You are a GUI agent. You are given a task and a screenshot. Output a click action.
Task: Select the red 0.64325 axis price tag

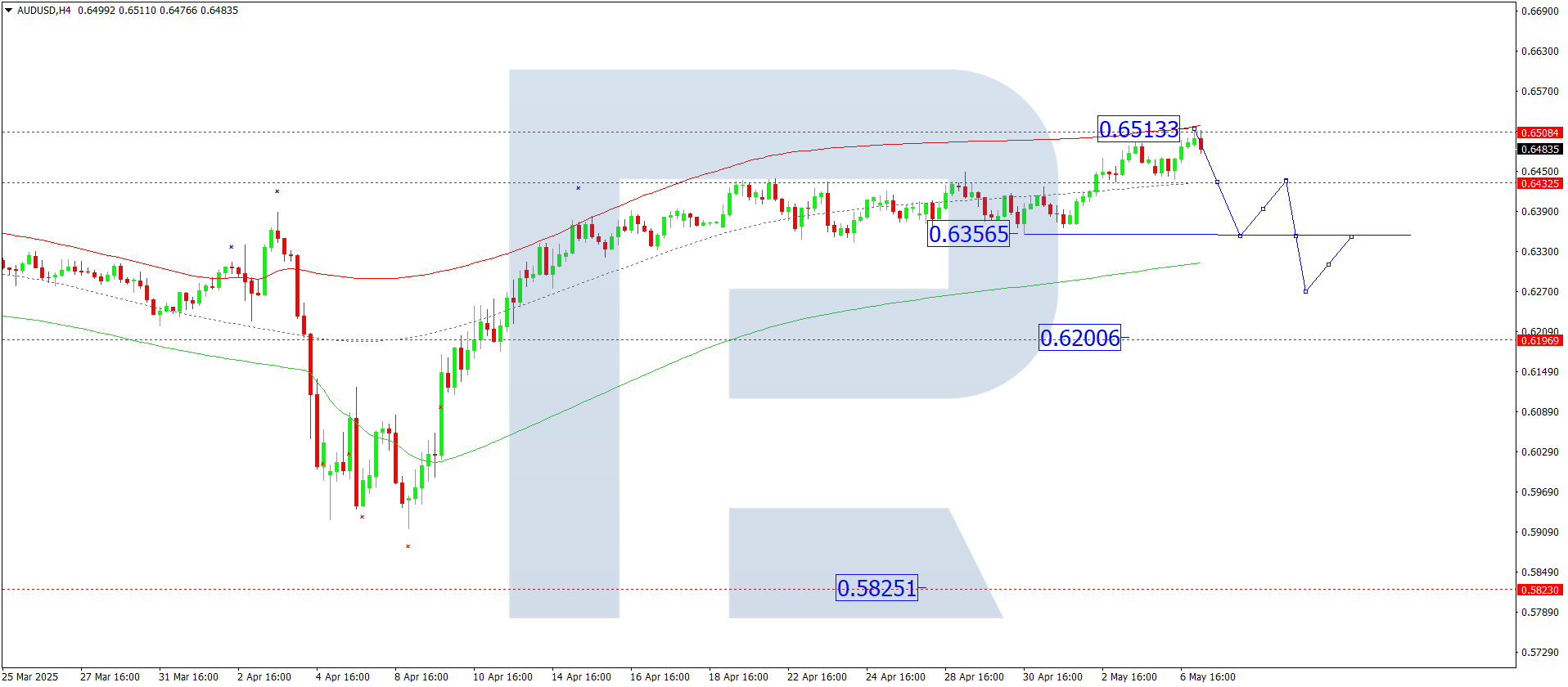pos(1539,183)
